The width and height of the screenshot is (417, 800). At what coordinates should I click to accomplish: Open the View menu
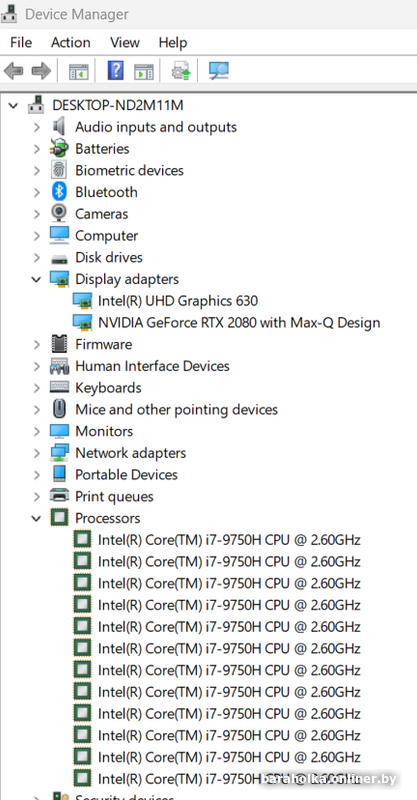pos(125,42)
